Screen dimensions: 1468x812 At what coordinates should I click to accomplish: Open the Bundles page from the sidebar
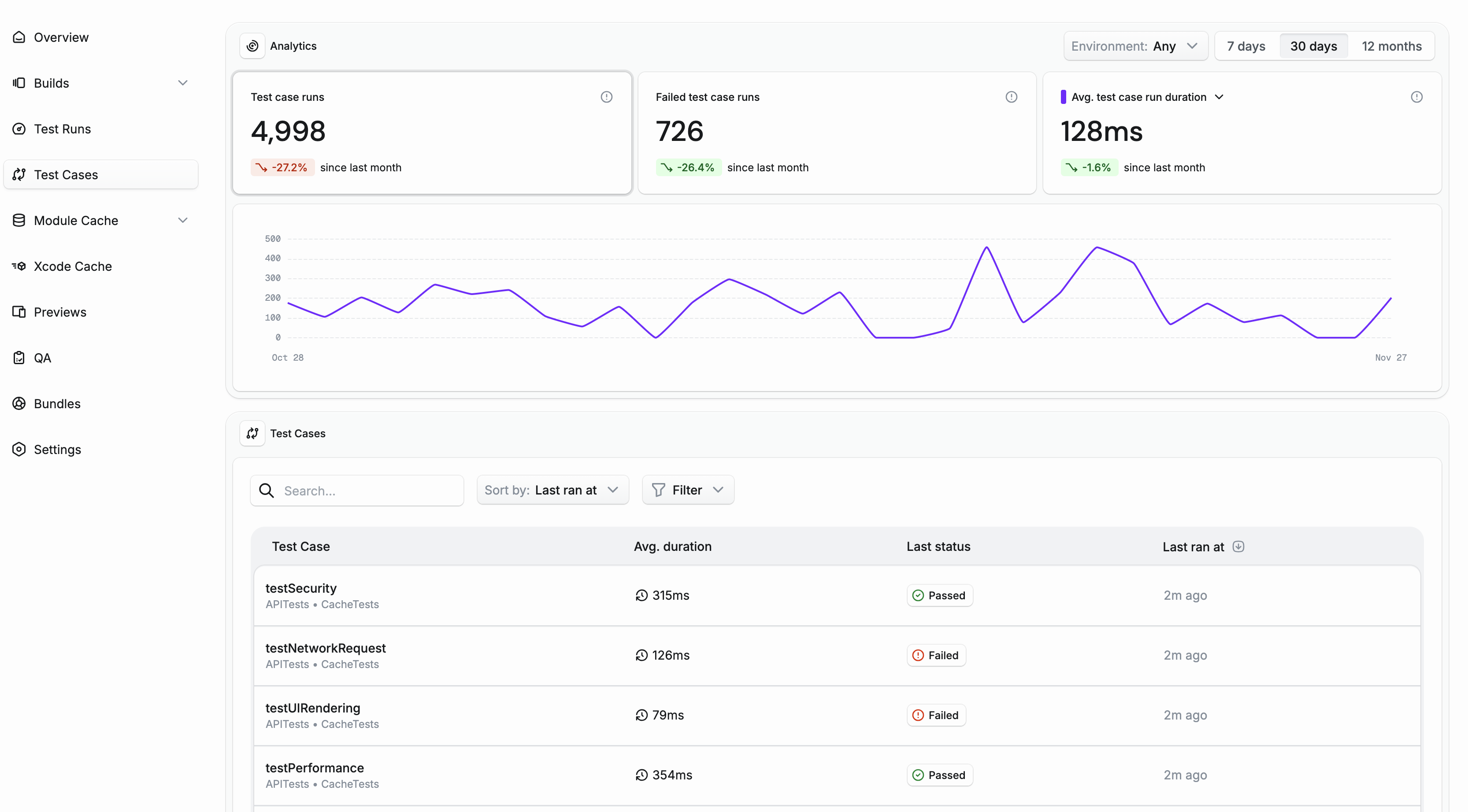[57, 403]
